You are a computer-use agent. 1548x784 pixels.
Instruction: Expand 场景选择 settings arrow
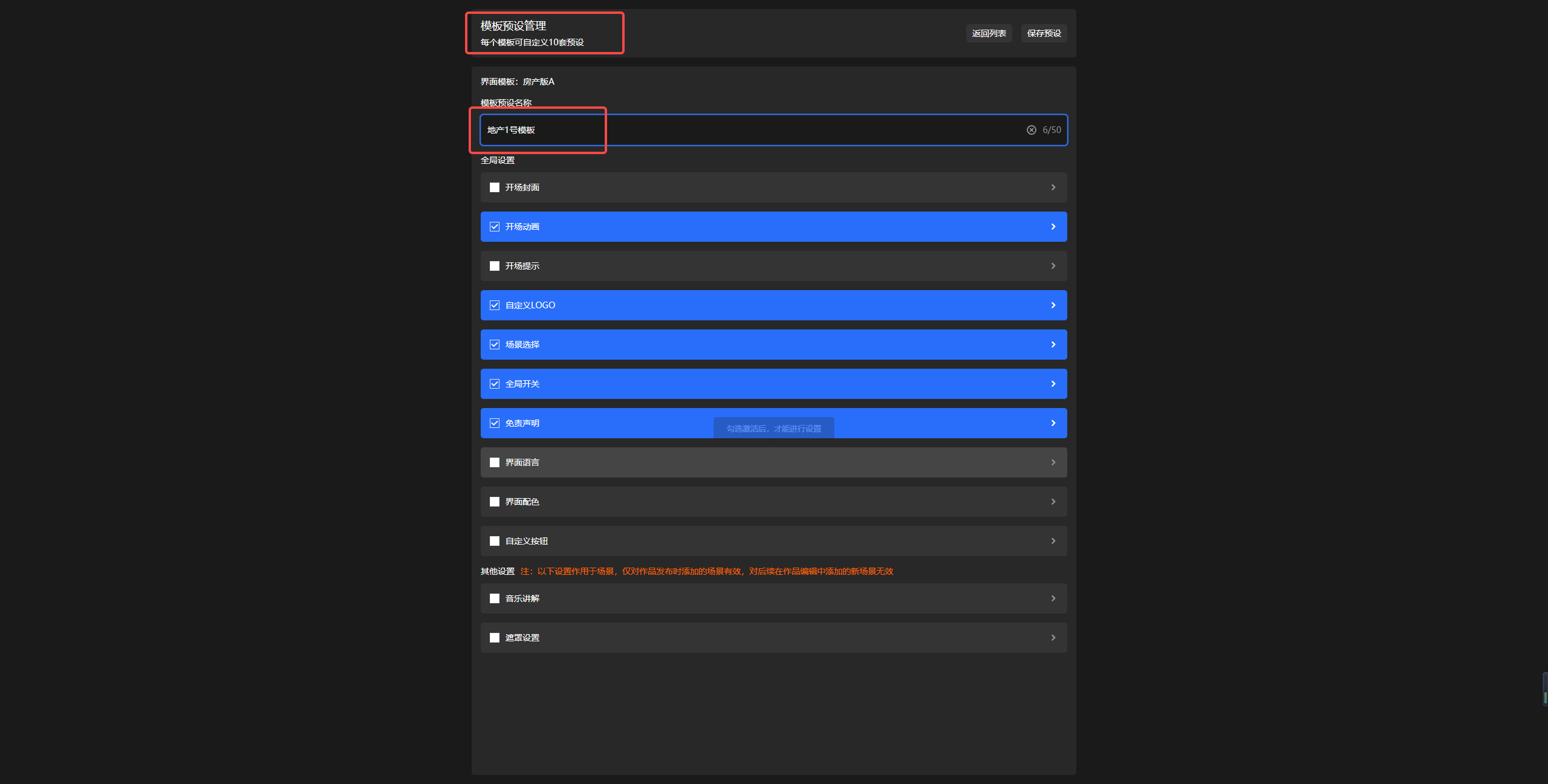click(1053, 345)
